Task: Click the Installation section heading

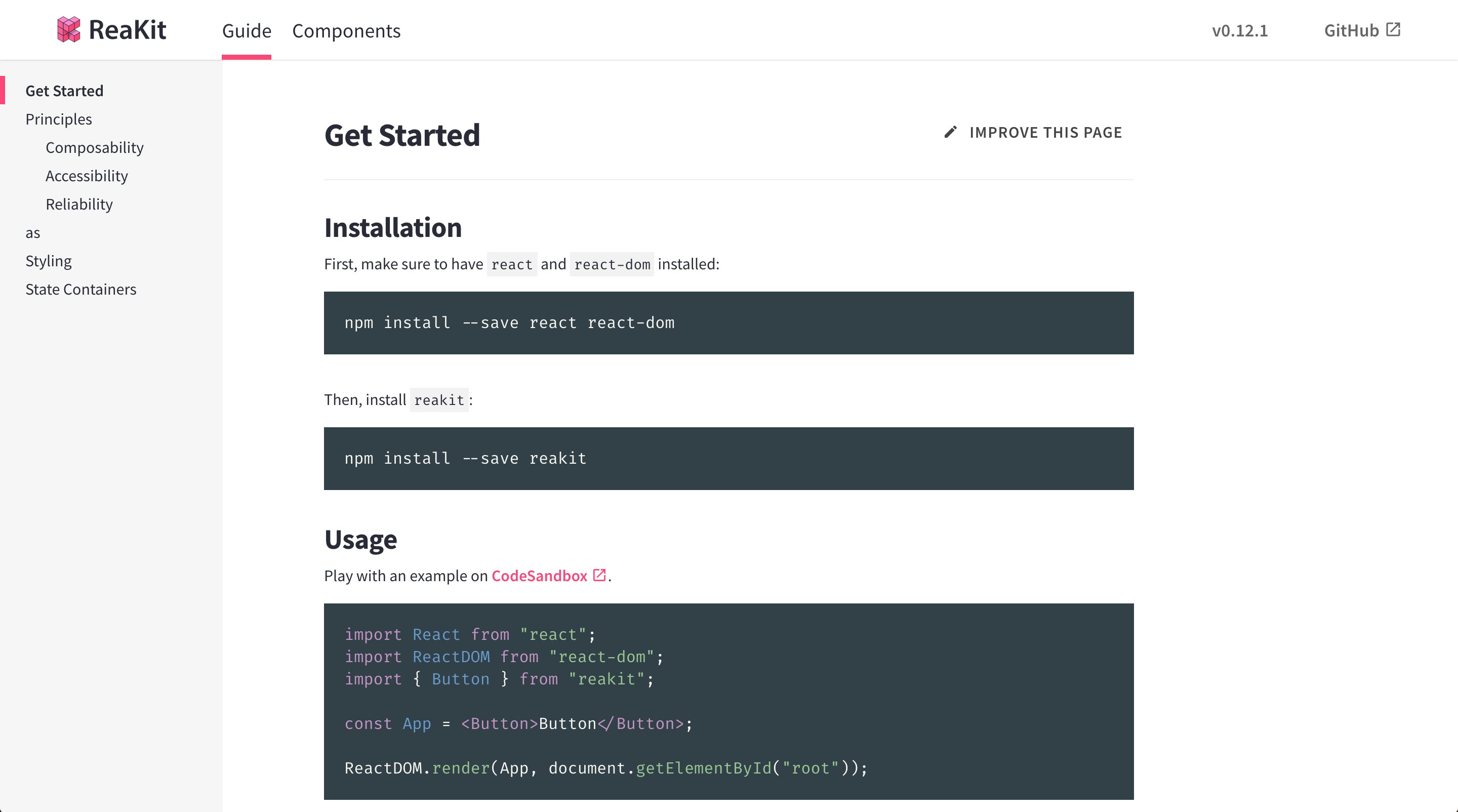Action: click(x=393, y=227)
